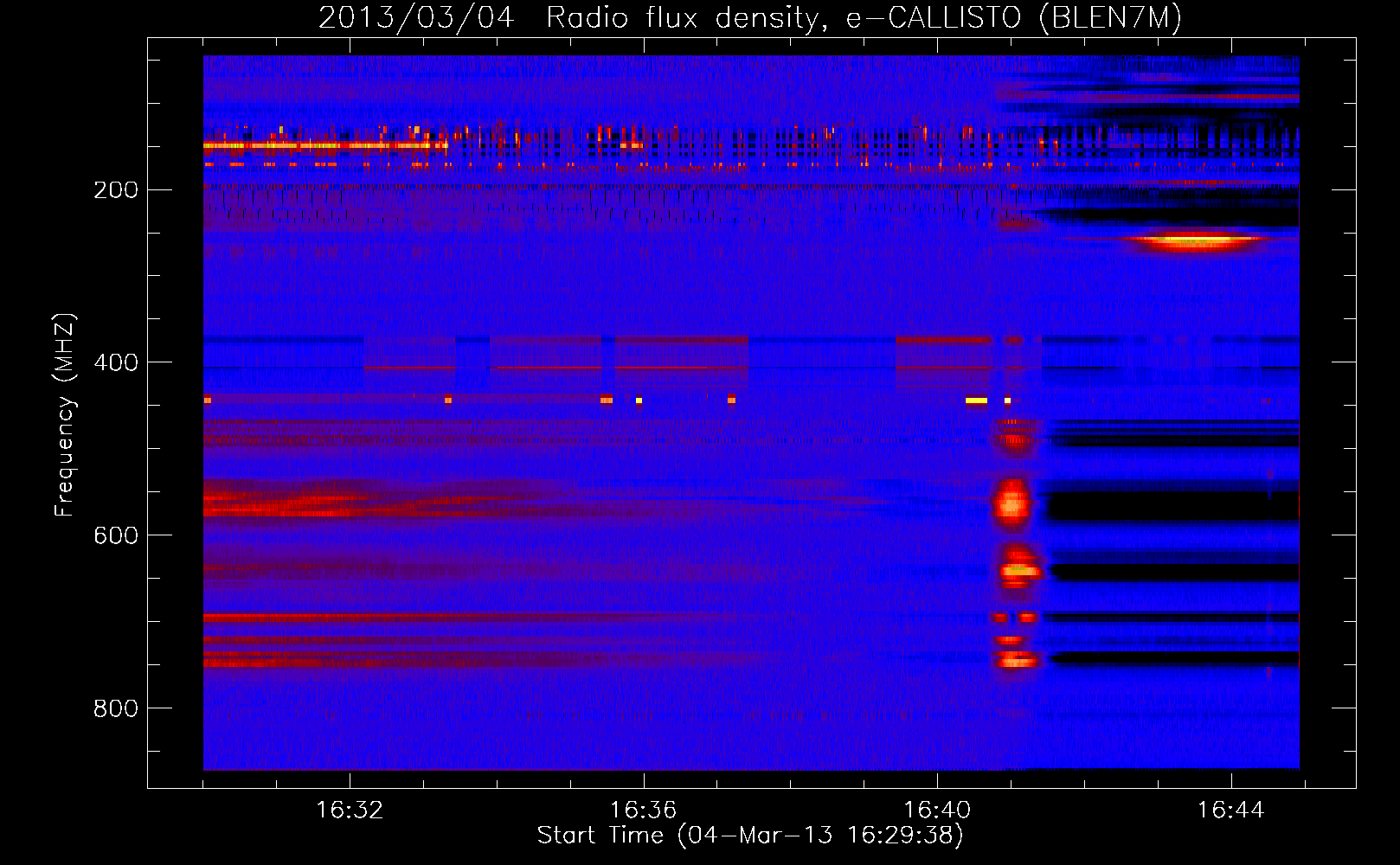1400x865 pixels.
Task: Click the bright yellow burst near 270 MHz
Action: [1197, 241]
